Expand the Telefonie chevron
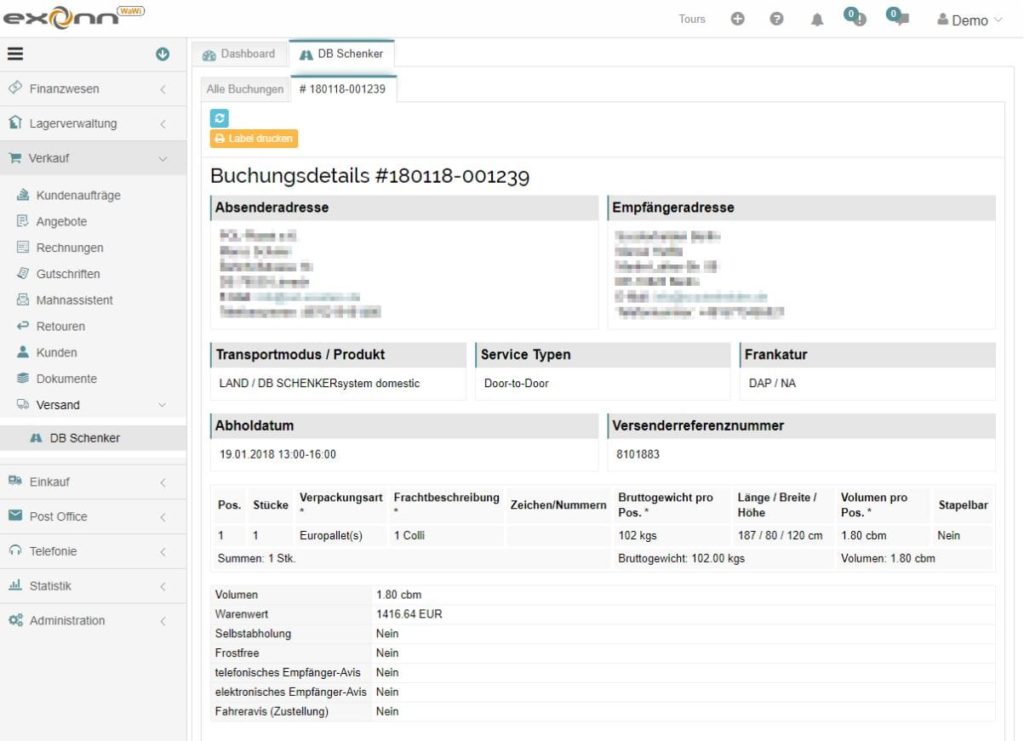The height and width of the screenshot is (741, 1024). point(163,552)
